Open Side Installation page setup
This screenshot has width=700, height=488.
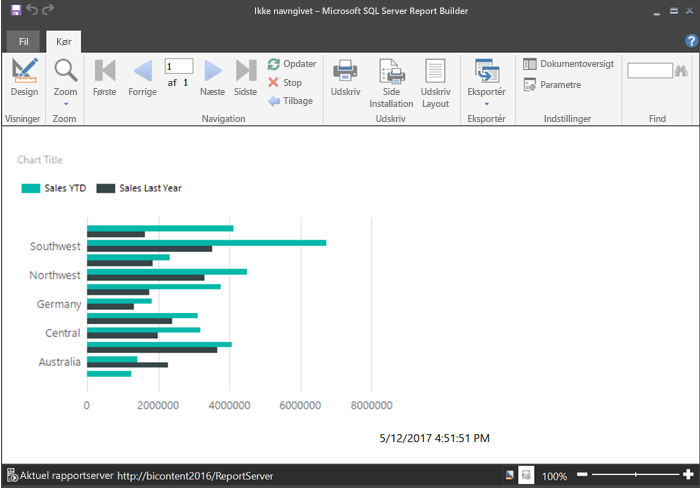(391, 83)
